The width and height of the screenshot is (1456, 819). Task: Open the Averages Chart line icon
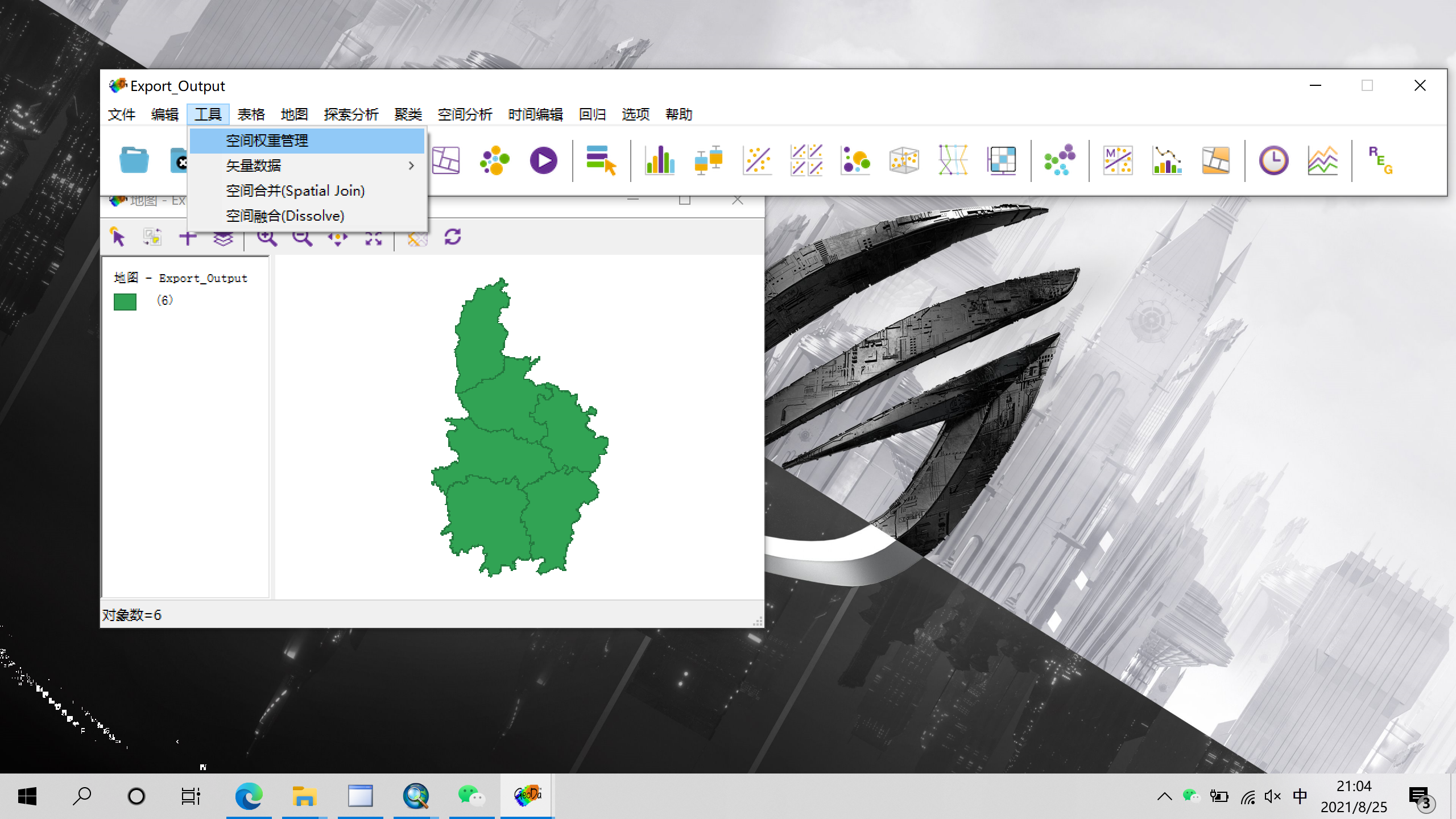pos(1323,160)
